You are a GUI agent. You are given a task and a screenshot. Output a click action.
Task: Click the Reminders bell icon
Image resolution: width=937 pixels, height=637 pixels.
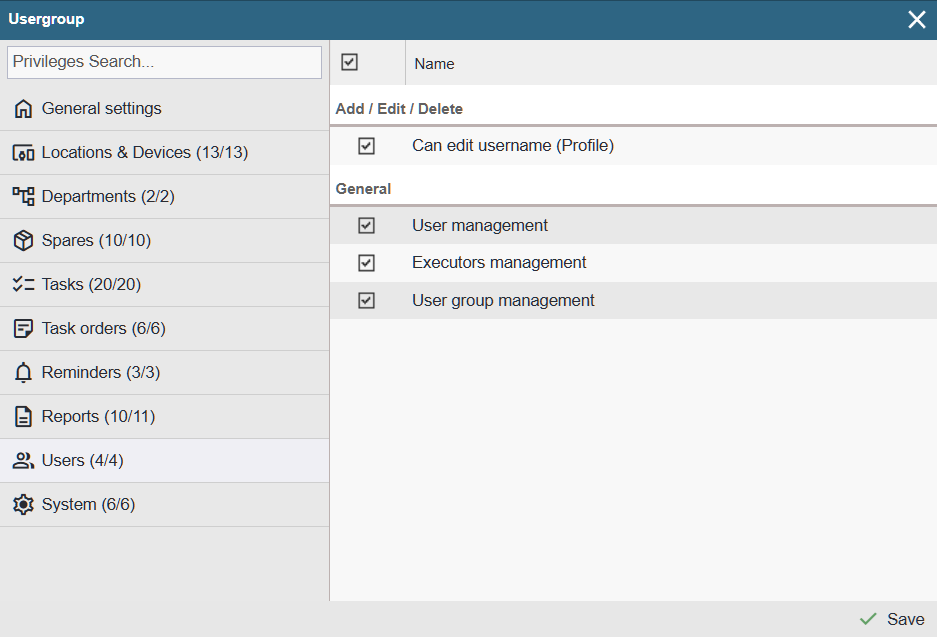pos(23,373)
